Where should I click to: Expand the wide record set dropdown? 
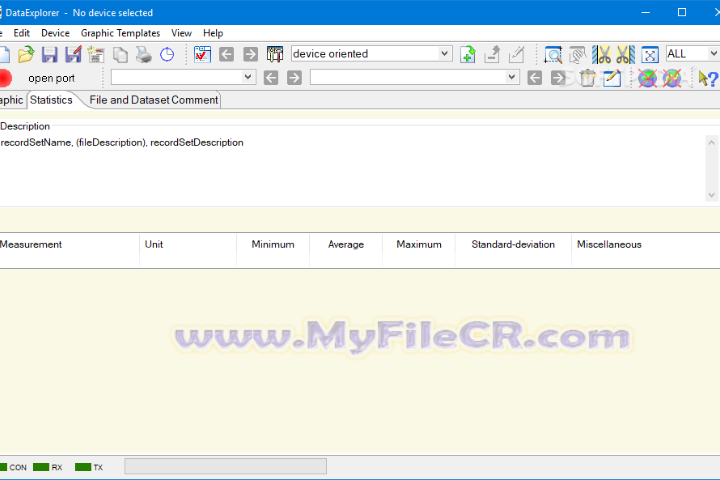511,77
